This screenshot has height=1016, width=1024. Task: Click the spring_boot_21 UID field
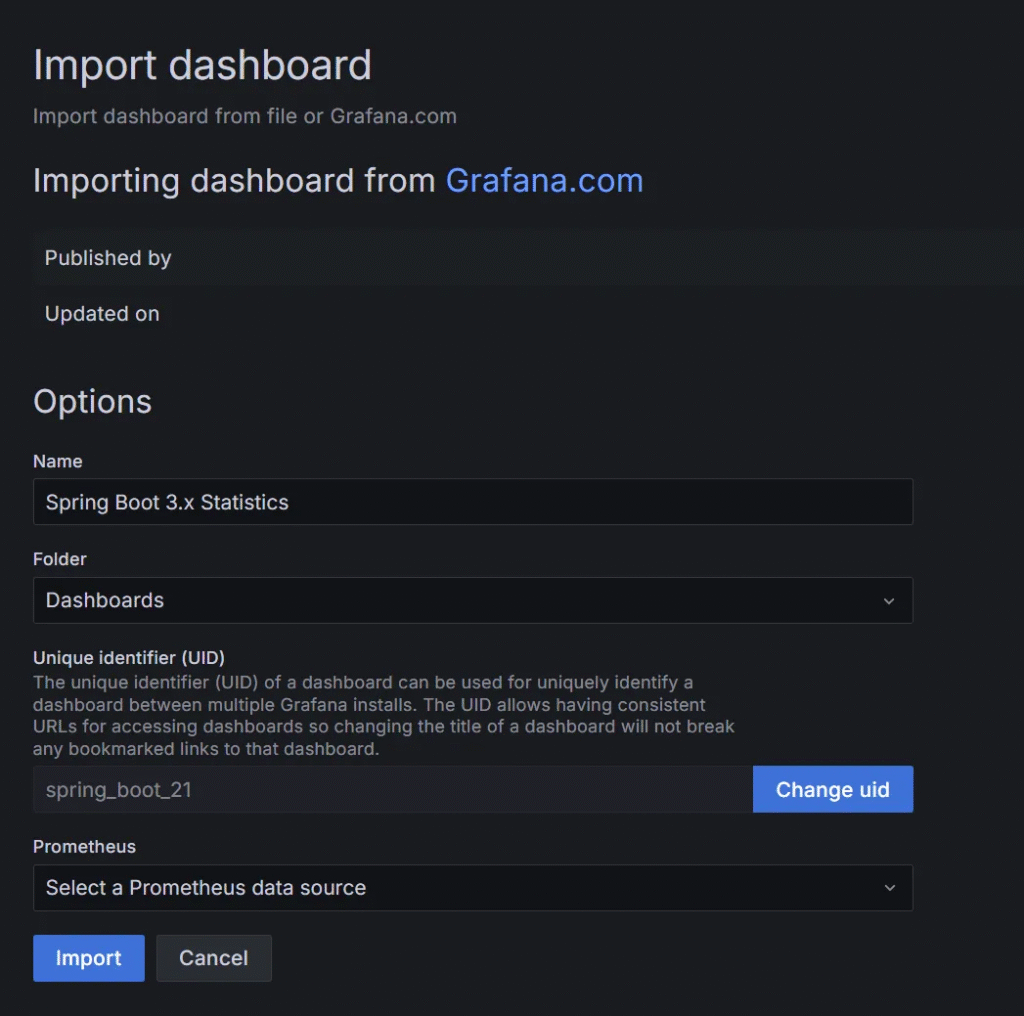pyautogui.click(x=392, y=789)
